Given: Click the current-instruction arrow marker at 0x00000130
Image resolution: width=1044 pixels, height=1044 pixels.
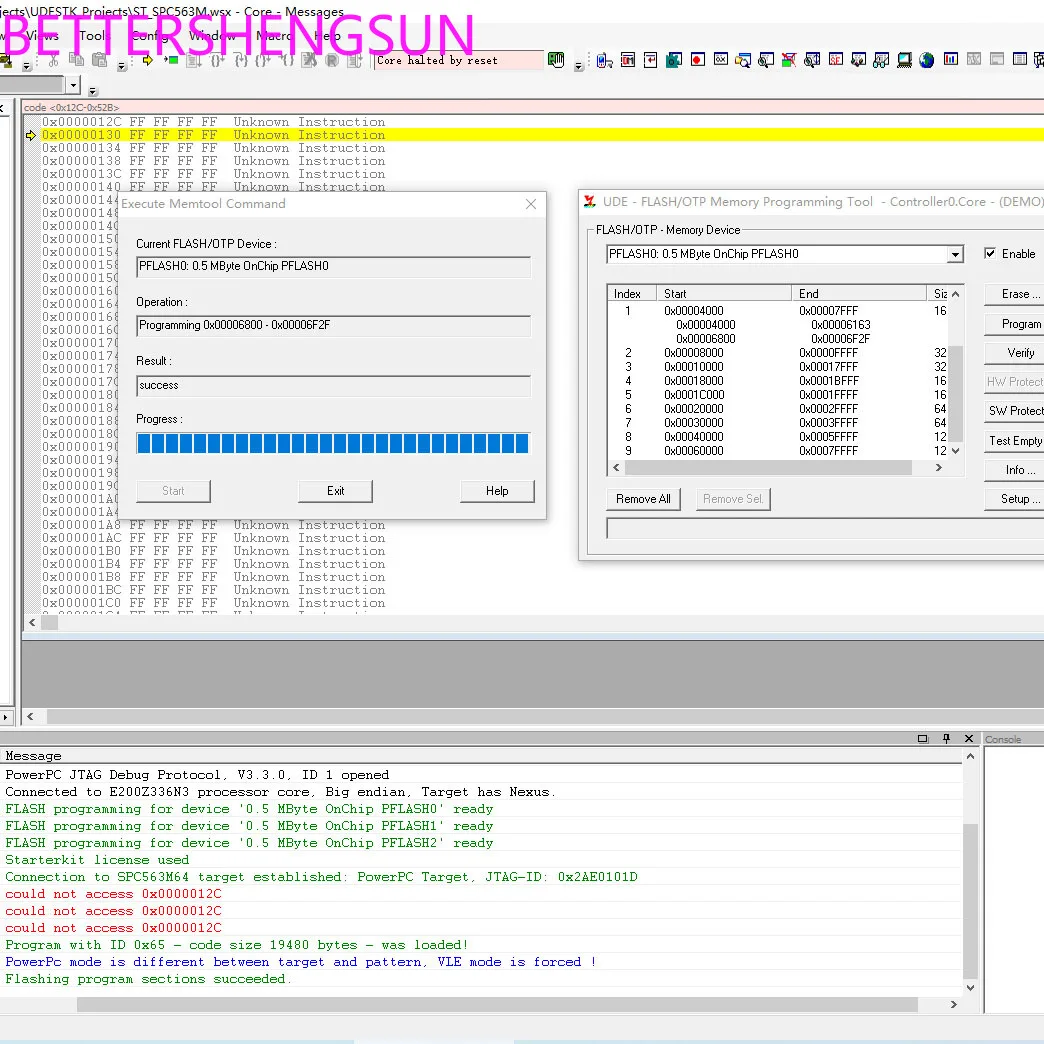Looking at the screenshot, I should 30,135.
